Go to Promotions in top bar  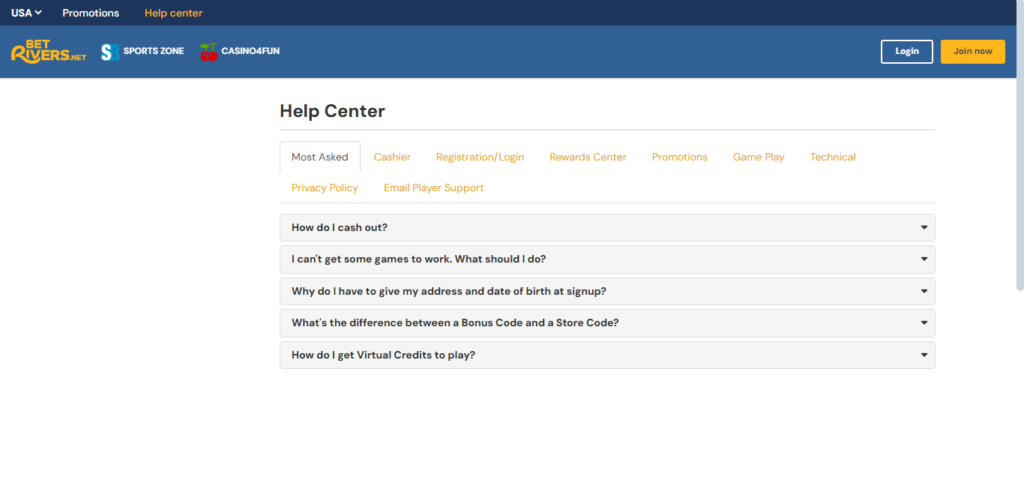click(x=91, y=13)
